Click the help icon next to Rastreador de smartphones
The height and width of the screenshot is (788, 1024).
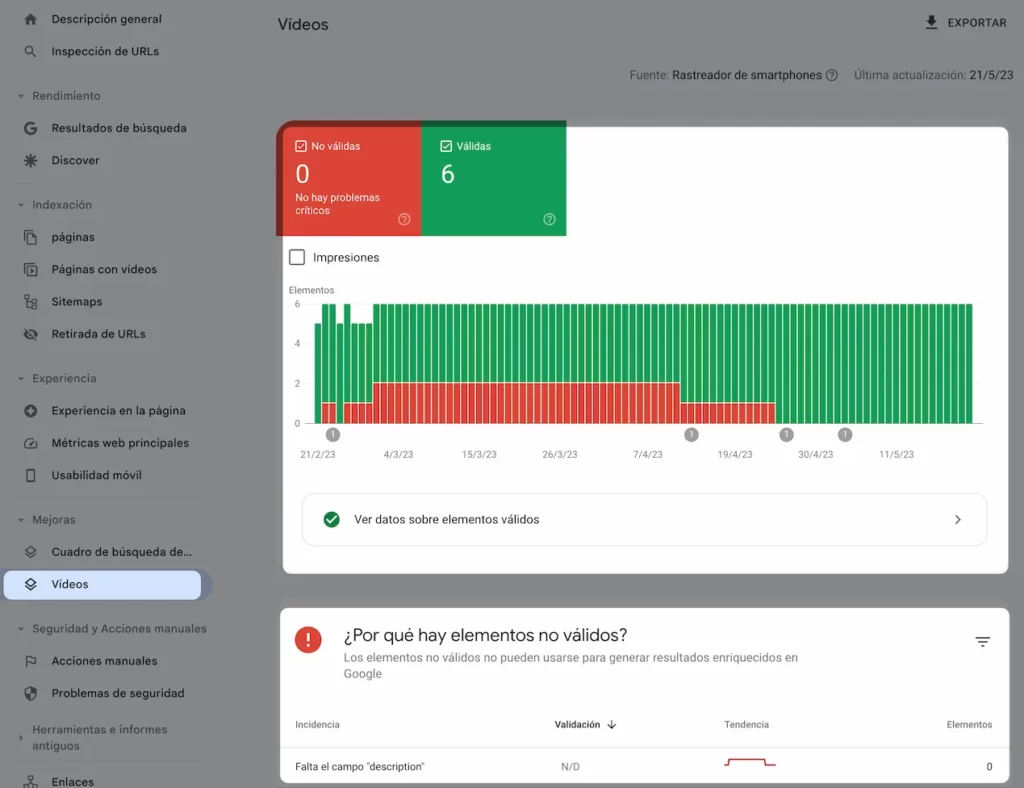(x=831, y=74)
